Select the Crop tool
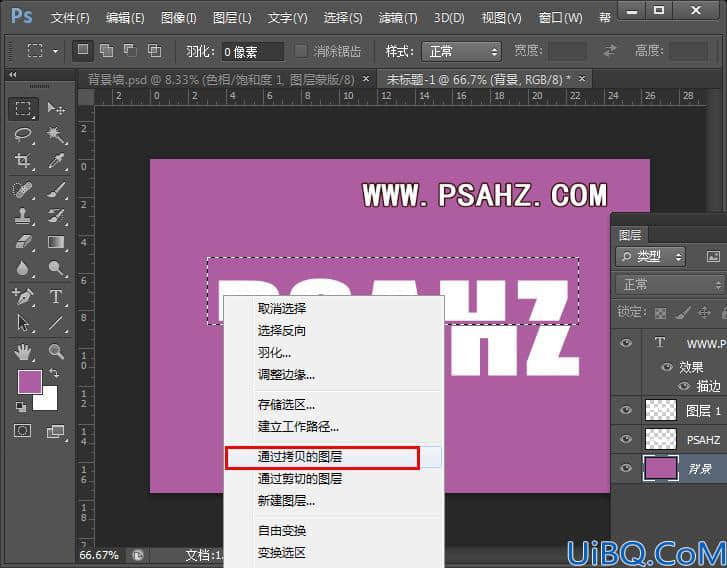727x568 pixels. click(x=23, y=161)
